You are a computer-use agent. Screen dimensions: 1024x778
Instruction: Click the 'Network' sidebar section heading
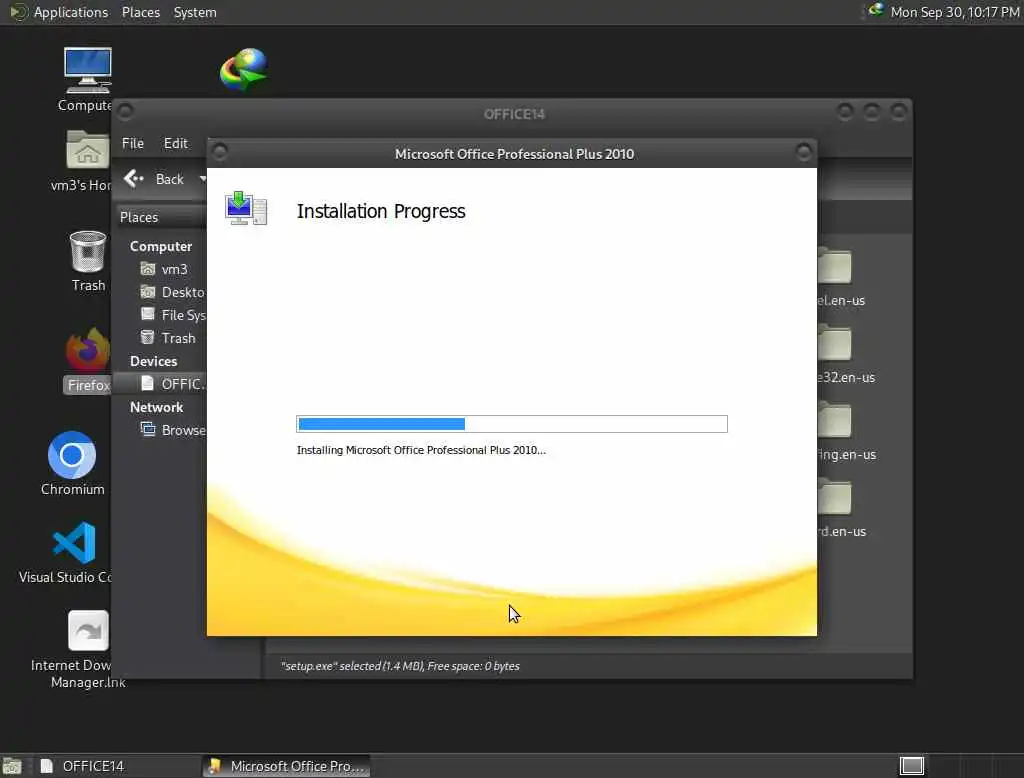[156, 407]
